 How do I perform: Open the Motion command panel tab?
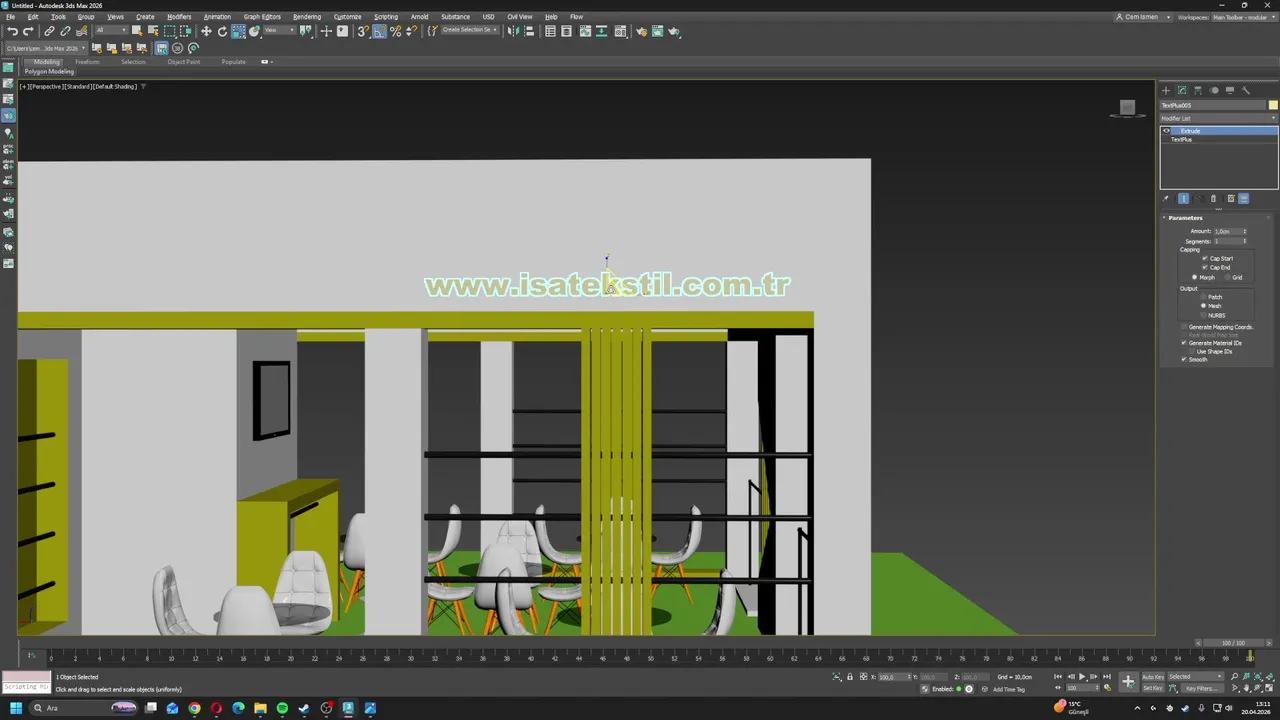1214,91
